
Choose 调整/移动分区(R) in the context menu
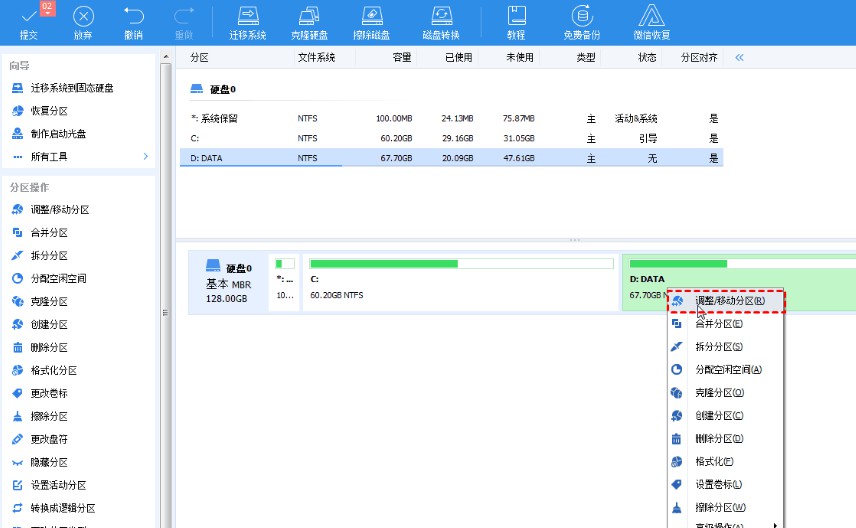(729, 300)
